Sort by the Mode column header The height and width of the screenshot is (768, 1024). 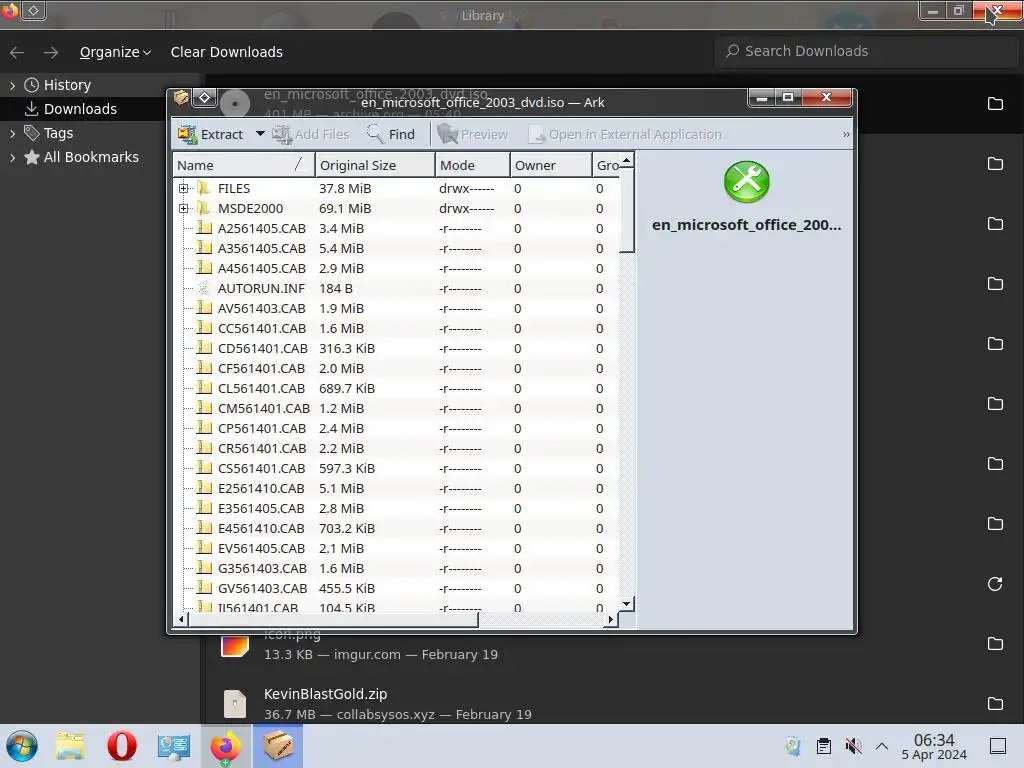[472, 165]
